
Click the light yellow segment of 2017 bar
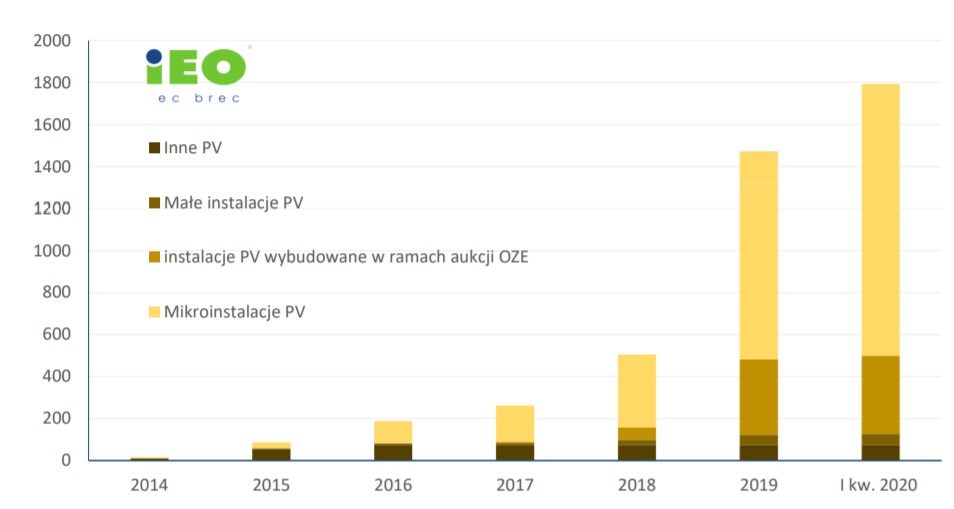(x=515, y=423)
